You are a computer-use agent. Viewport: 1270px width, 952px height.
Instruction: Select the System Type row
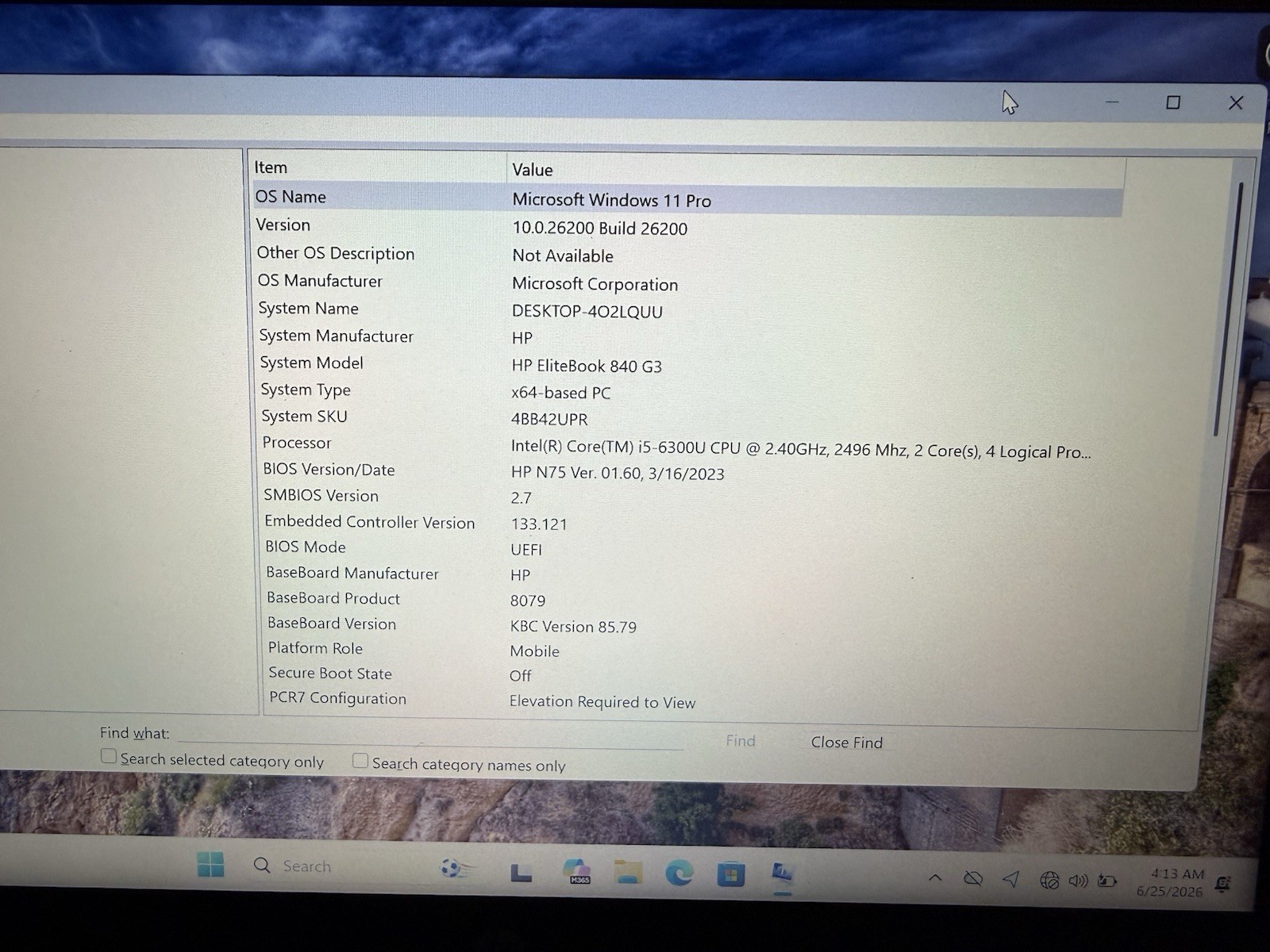point(688,391)
